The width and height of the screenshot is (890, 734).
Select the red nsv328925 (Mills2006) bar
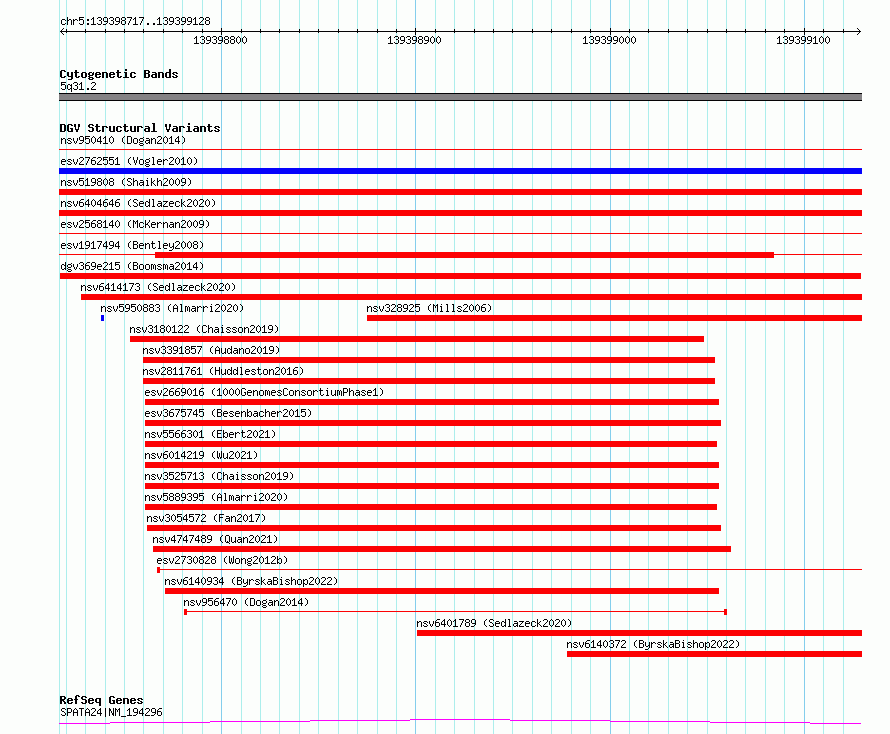pyautogui.click(x=615, y=318)
